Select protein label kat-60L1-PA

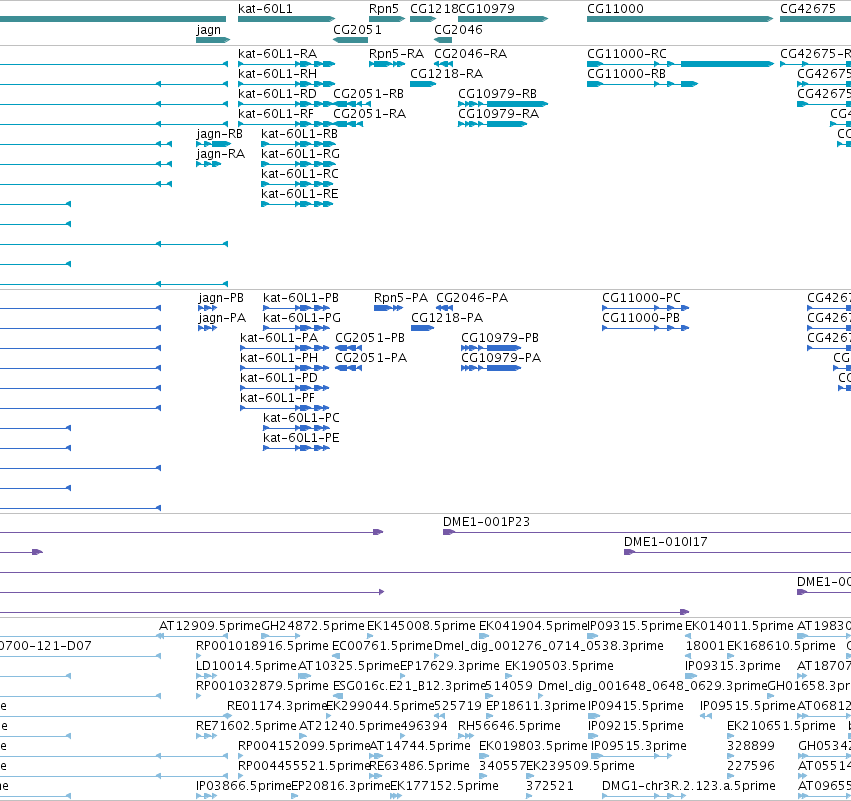point(279,338)
